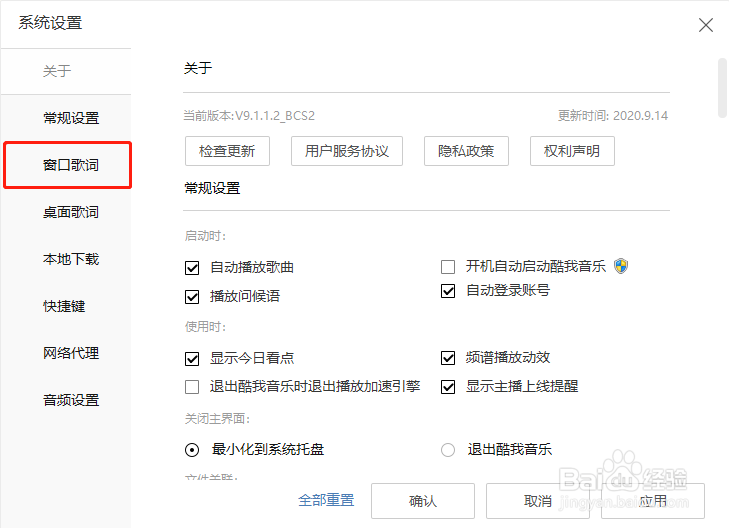Go to 本地下载 settings

[x=71, y=259]
